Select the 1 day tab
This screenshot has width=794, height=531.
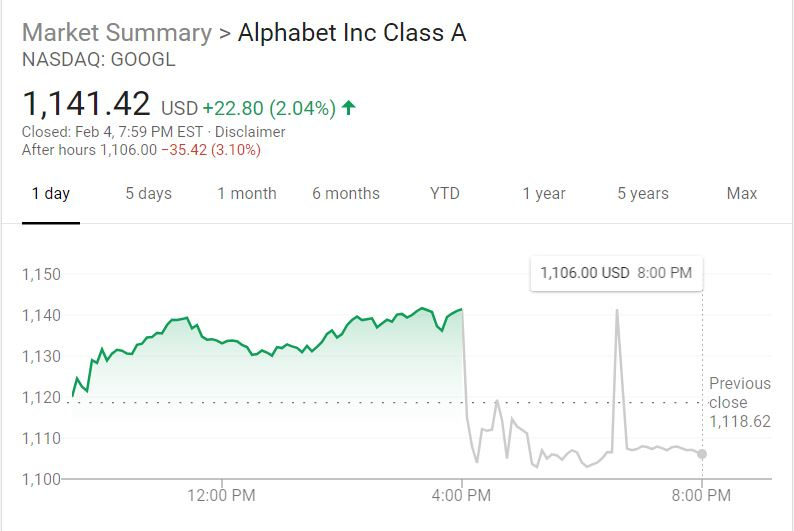coord(51,194)
